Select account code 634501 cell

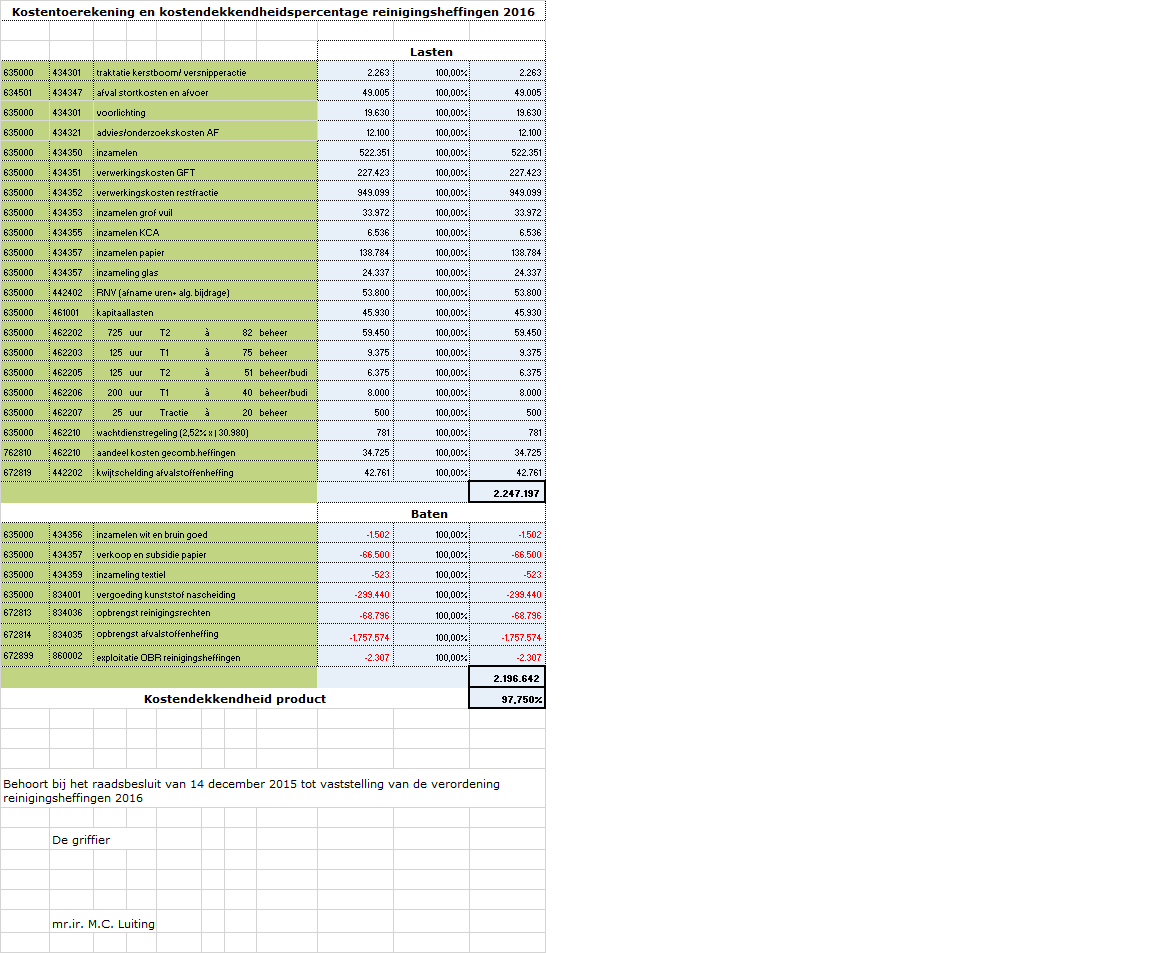click(x=24, y=92)
